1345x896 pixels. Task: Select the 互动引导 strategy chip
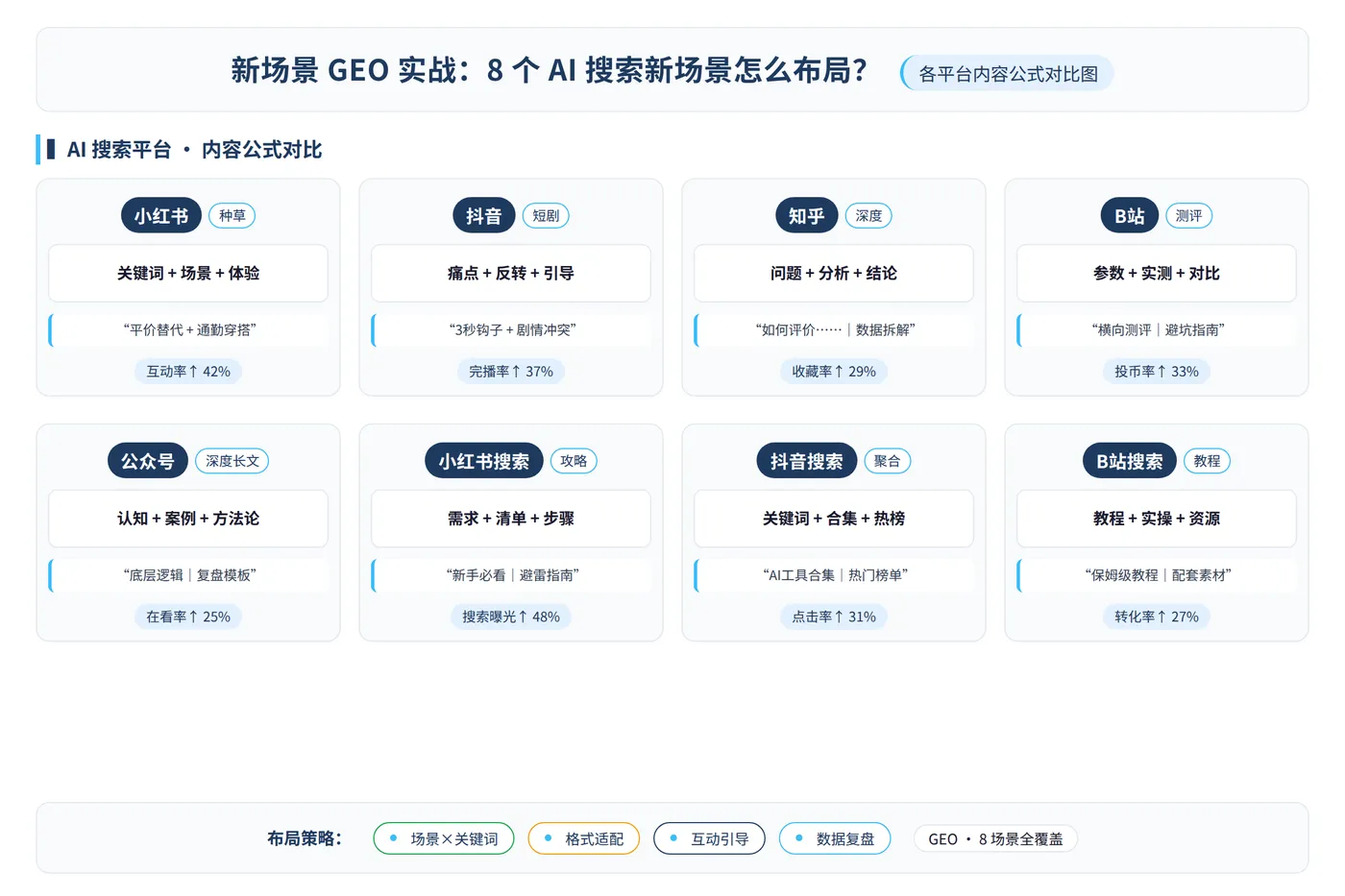point(709,838)
